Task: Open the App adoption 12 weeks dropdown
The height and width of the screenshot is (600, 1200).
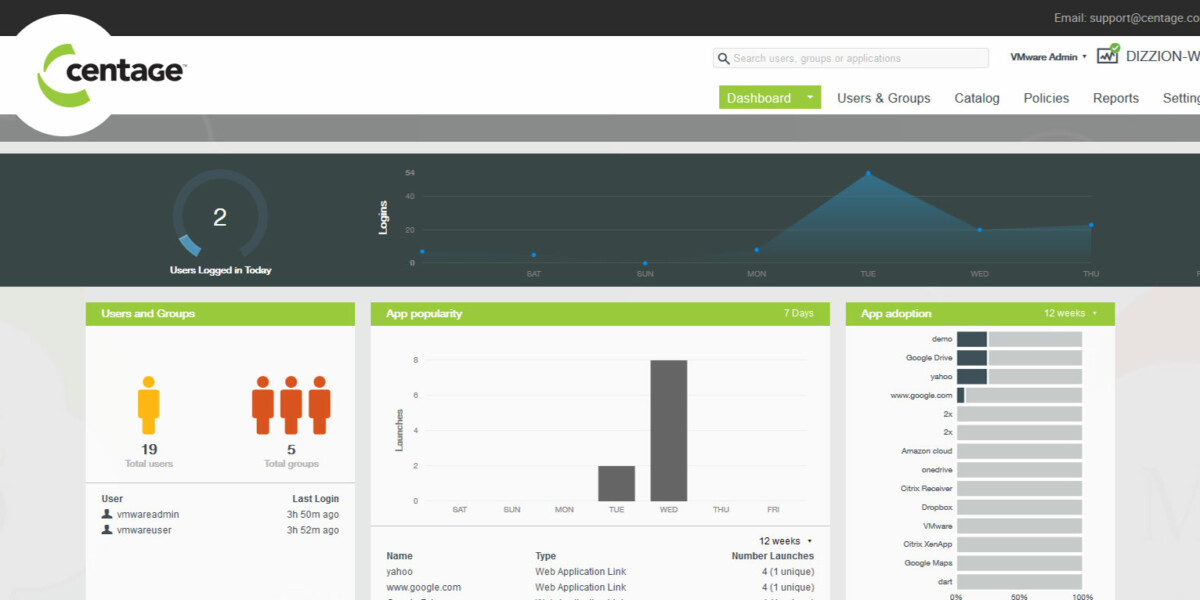Action: [x=1070, y=314]
